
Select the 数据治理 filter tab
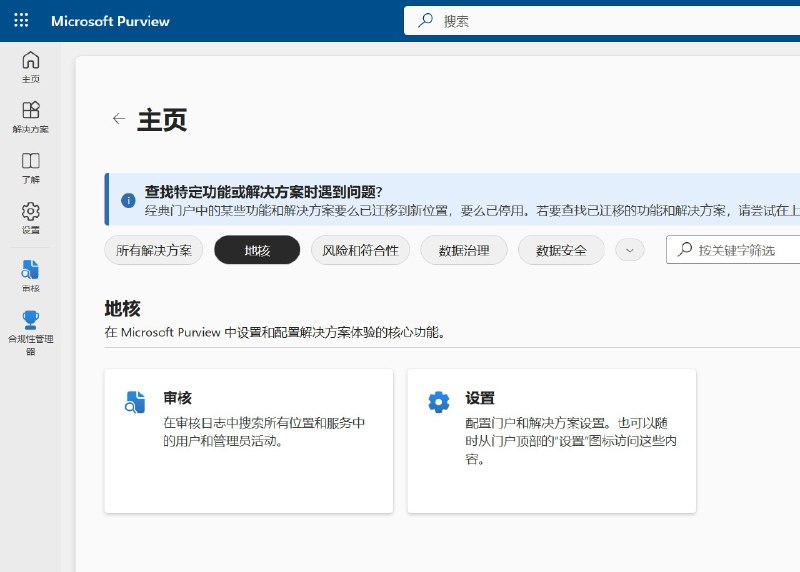[464, 250]
